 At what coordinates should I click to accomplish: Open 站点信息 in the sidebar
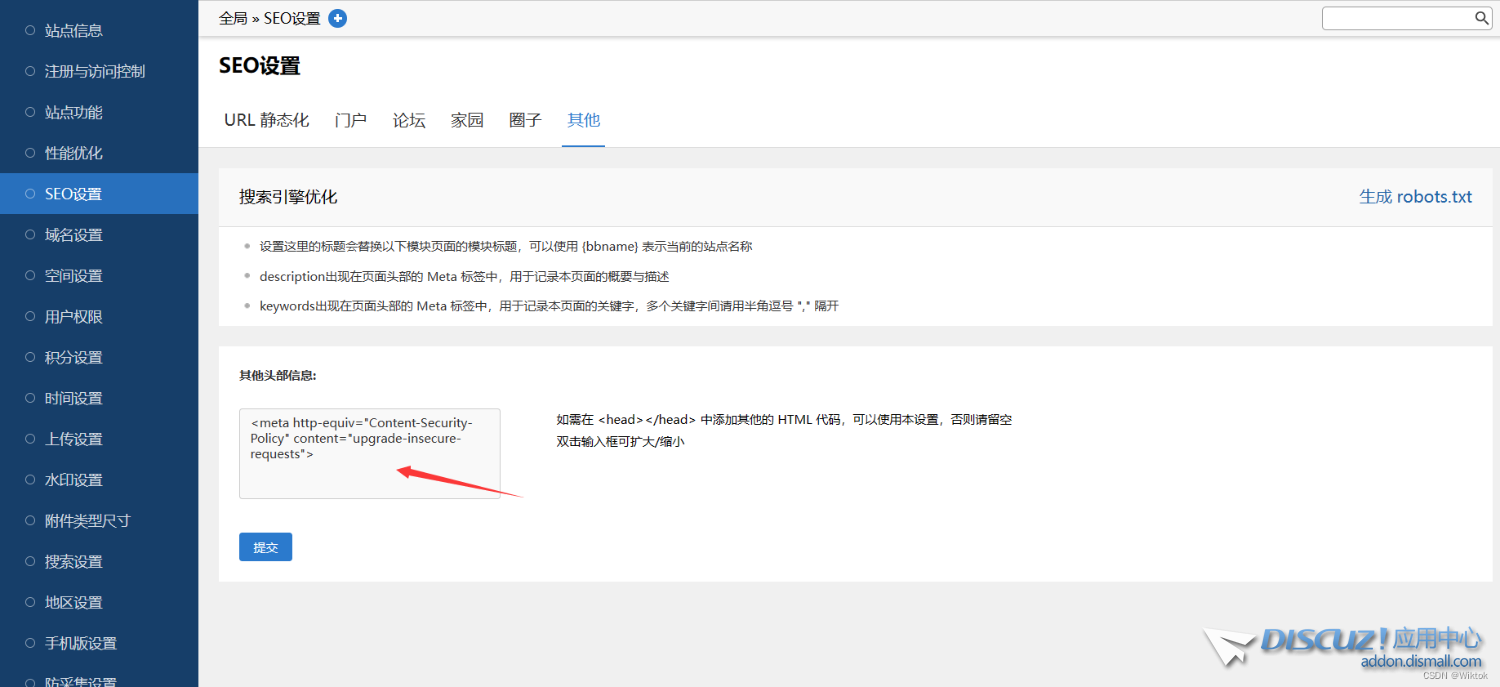(74, 31)
